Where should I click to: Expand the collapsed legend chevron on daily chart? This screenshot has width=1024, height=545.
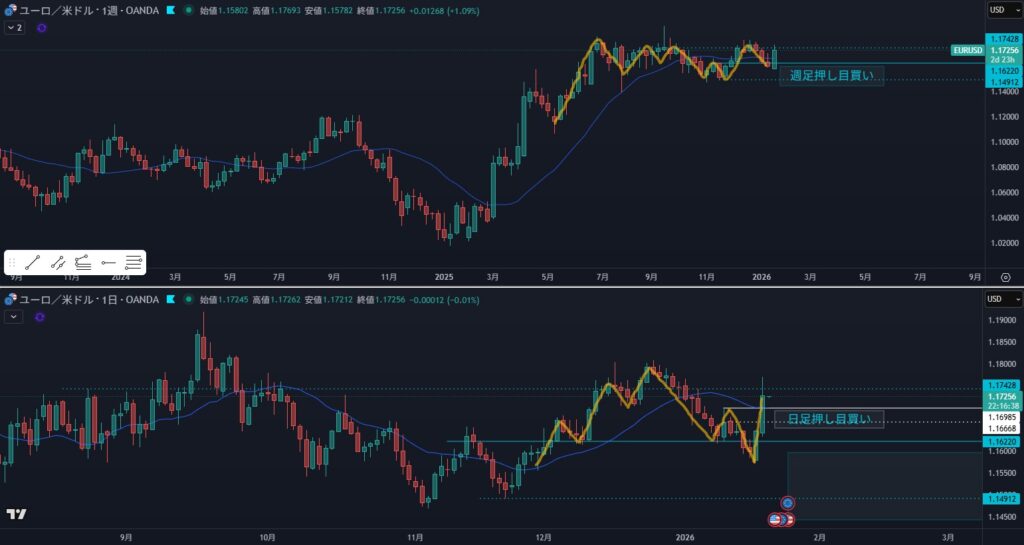[x=14, y=317]
